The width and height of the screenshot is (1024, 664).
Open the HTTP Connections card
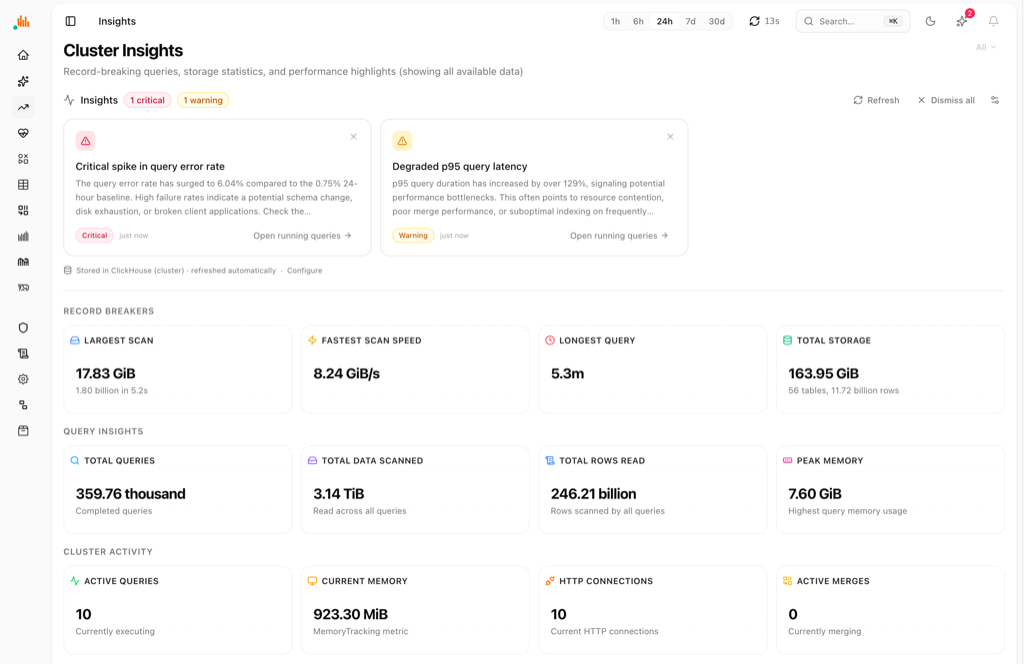tap(653, 610)
